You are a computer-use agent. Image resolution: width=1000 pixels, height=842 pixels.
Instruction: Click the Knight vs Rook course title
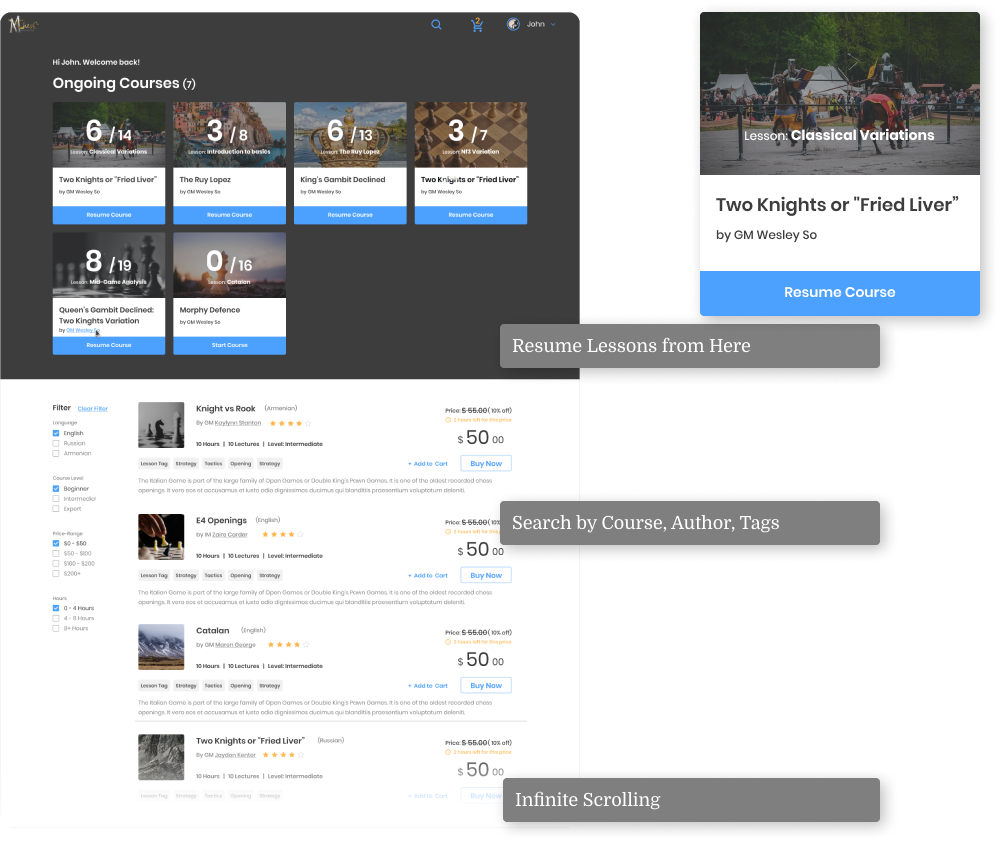point(226,409)
